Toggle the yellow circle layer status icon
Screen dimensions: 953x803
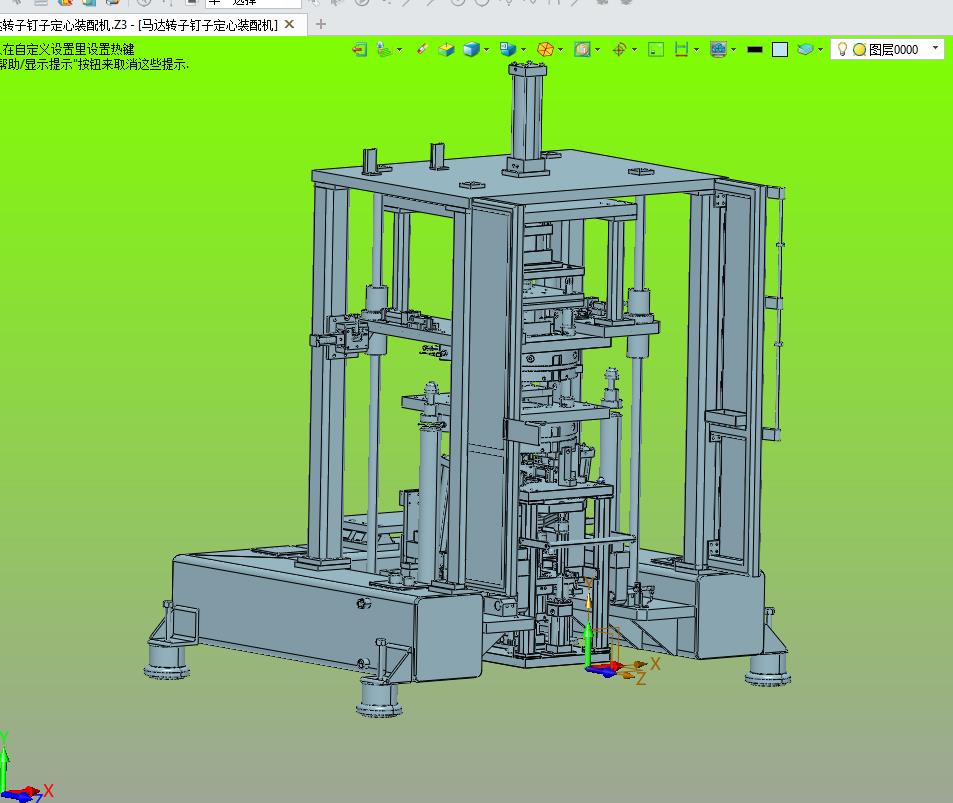coord(859,50)
